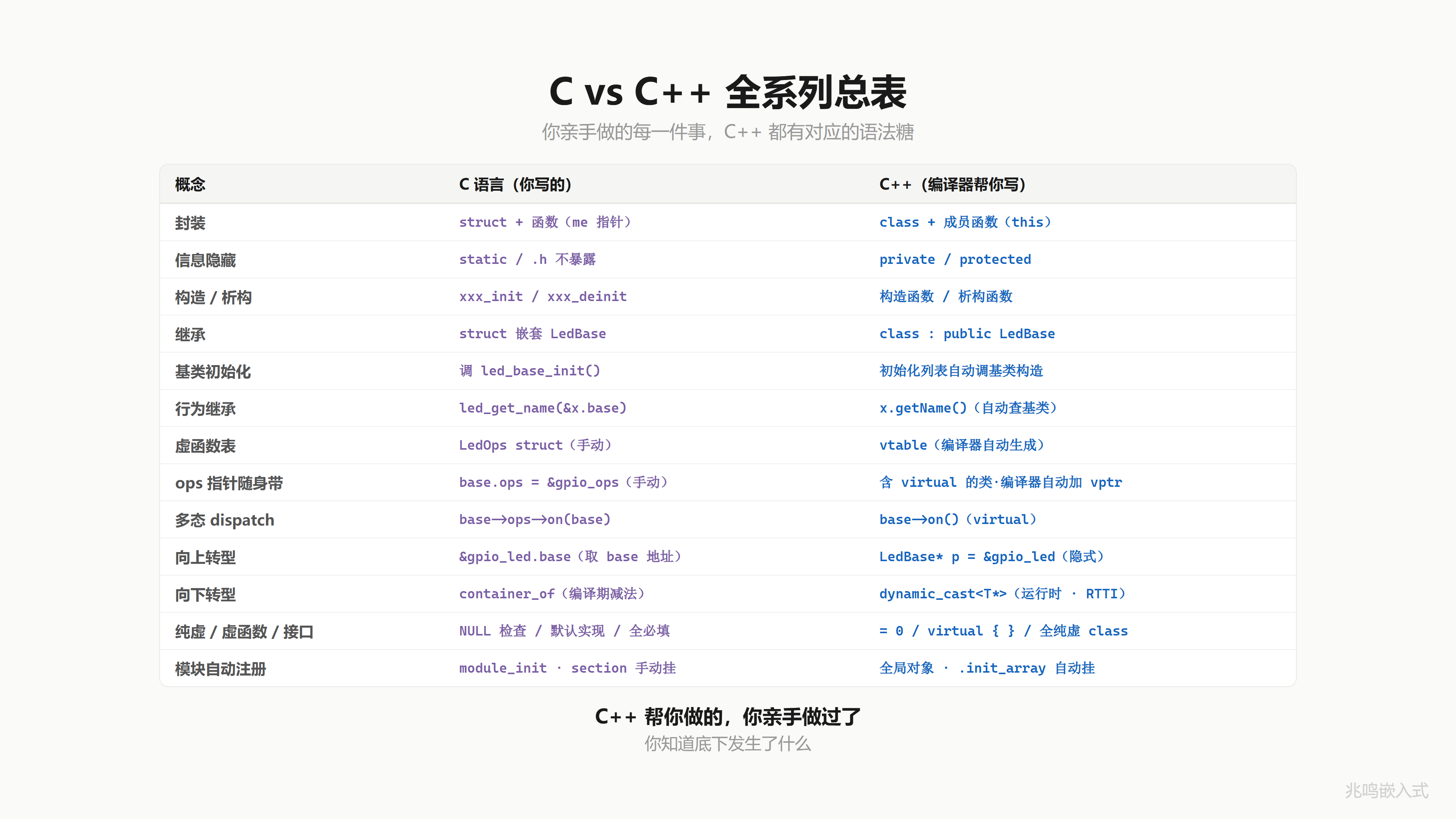1456x819 pixels.
Task: Click cell 'class : public LedBase'
Action: click(967, 334)
